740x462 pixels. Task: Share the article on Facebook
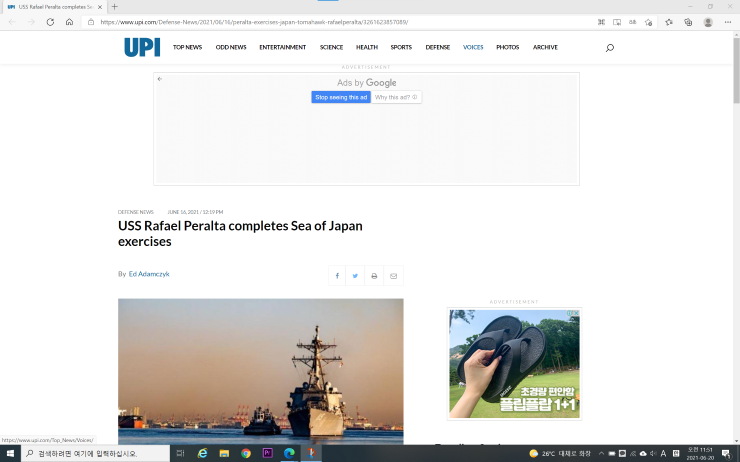337,276
